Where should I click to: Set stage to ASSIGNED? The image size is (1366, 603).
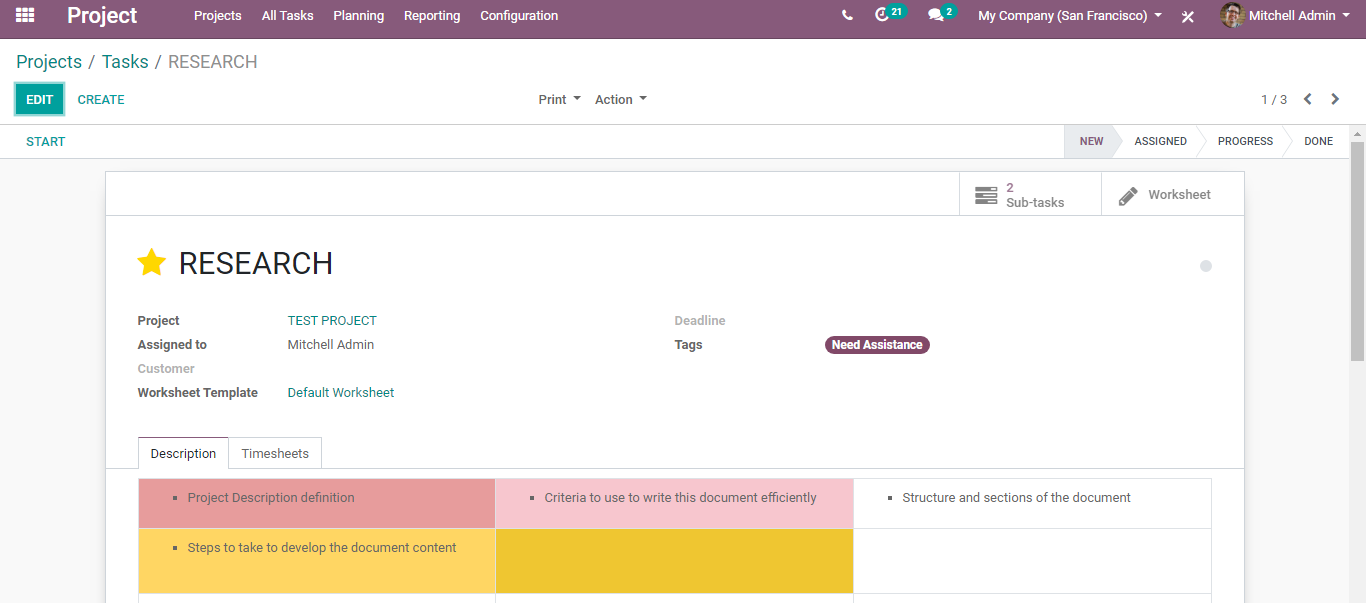coord(1160,141)
